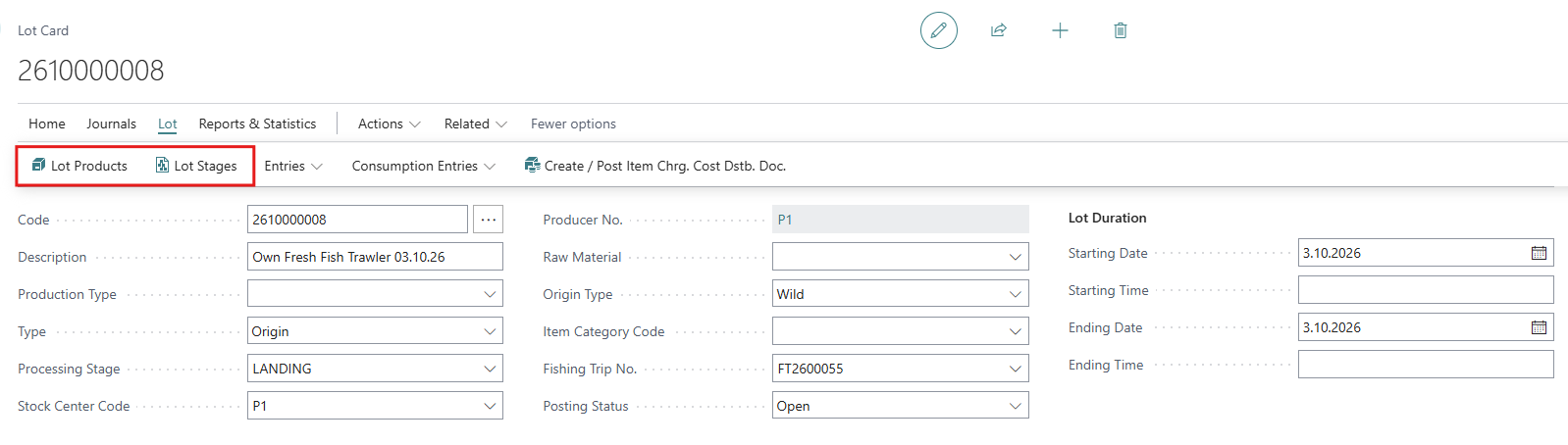Viewport: 1568px width, 445px height.
Task: Open Starting Date calendar picker
Action: [1539, 253]
